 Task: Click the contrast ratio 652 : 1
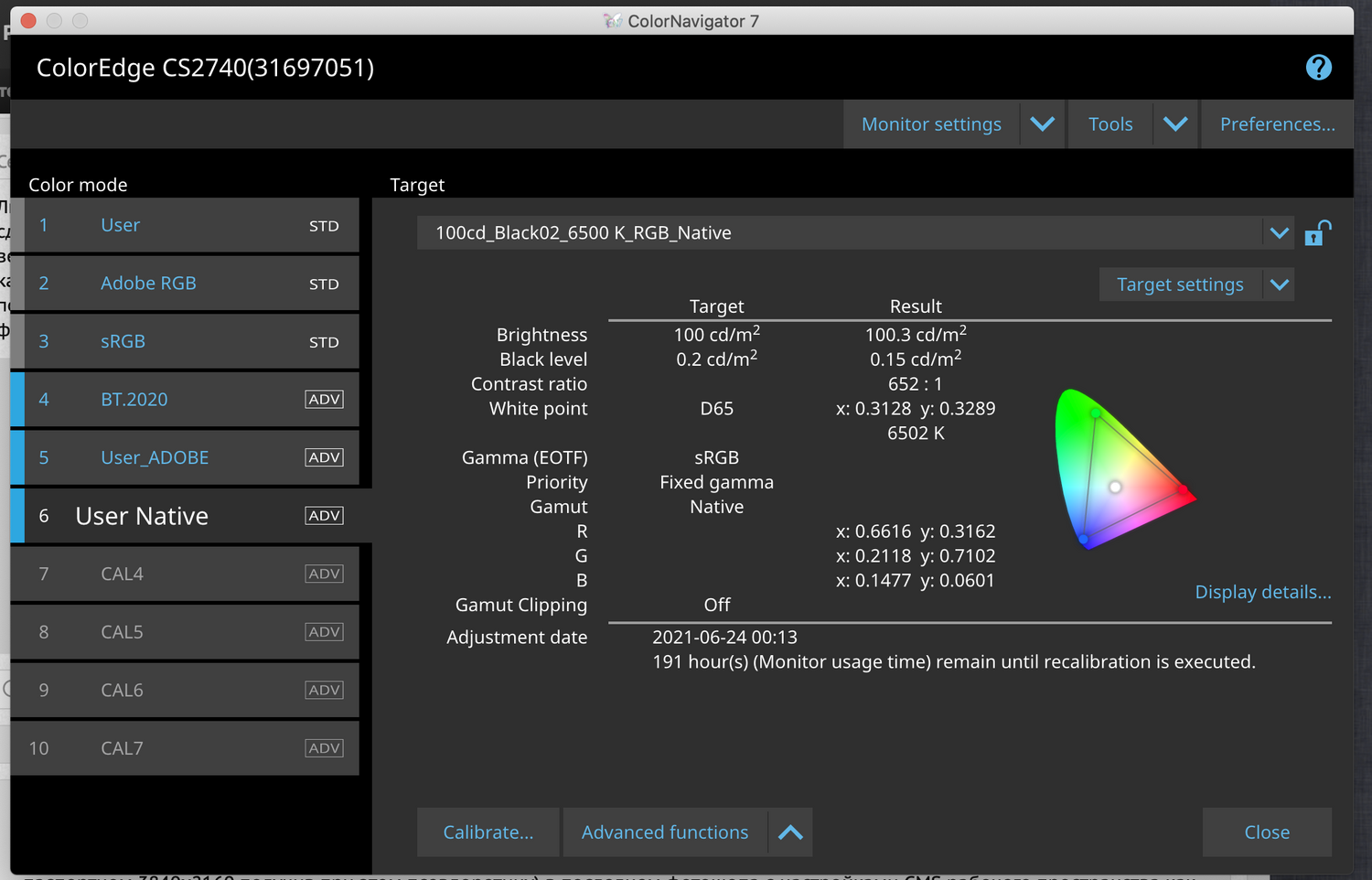click(x=915, y=384)
